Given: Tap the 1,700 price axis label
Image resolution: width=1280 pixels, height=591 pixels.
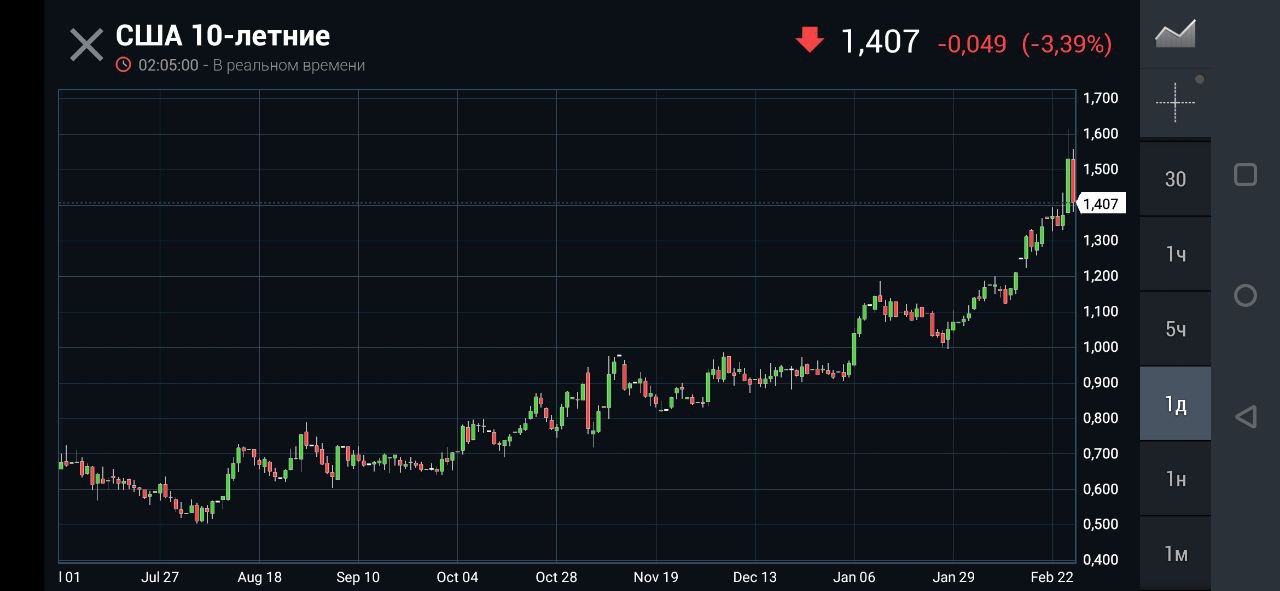Looking at the screenshot, I should coord(1100,98).
